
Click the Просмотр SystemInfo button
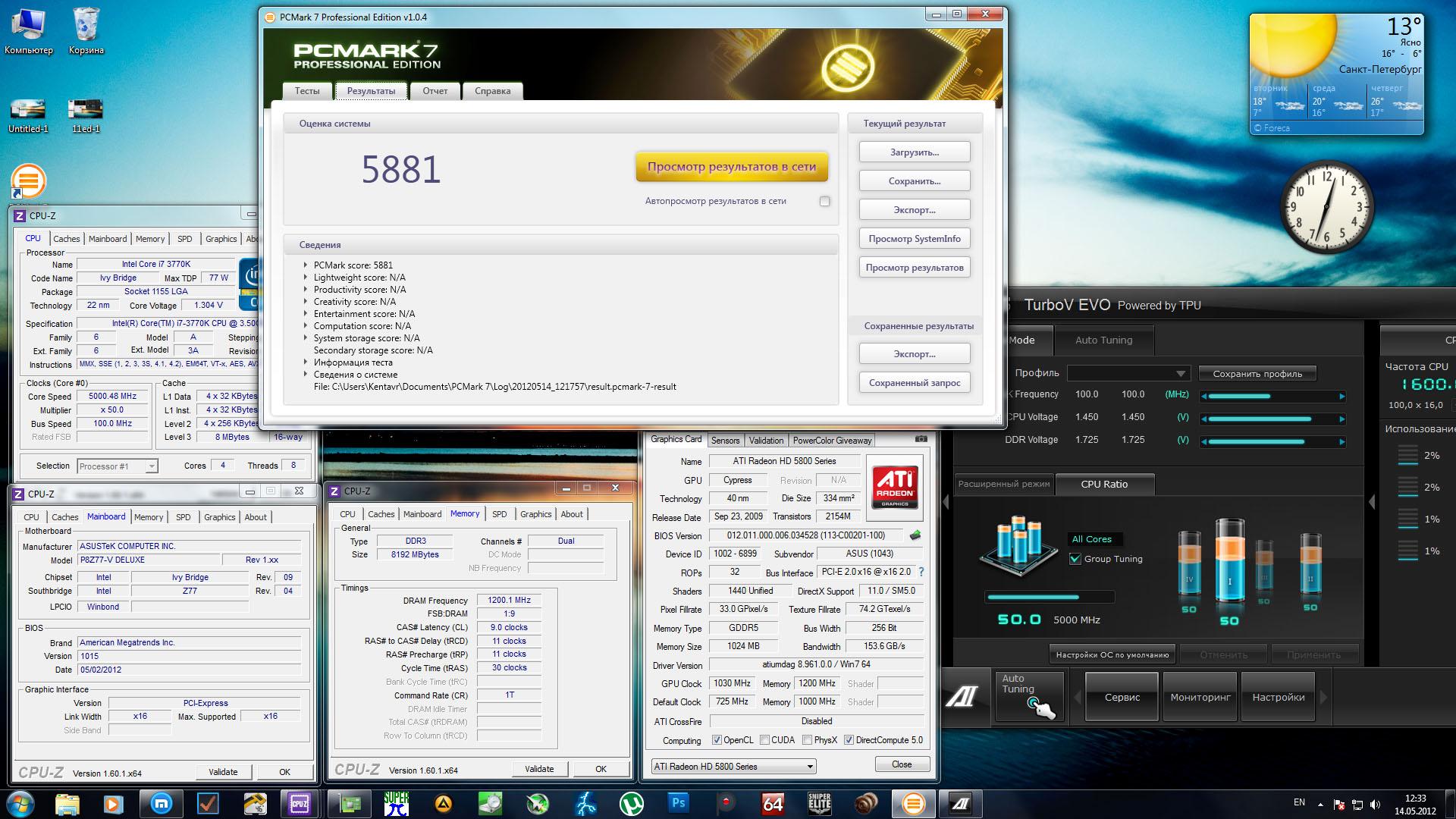(915, 239)
